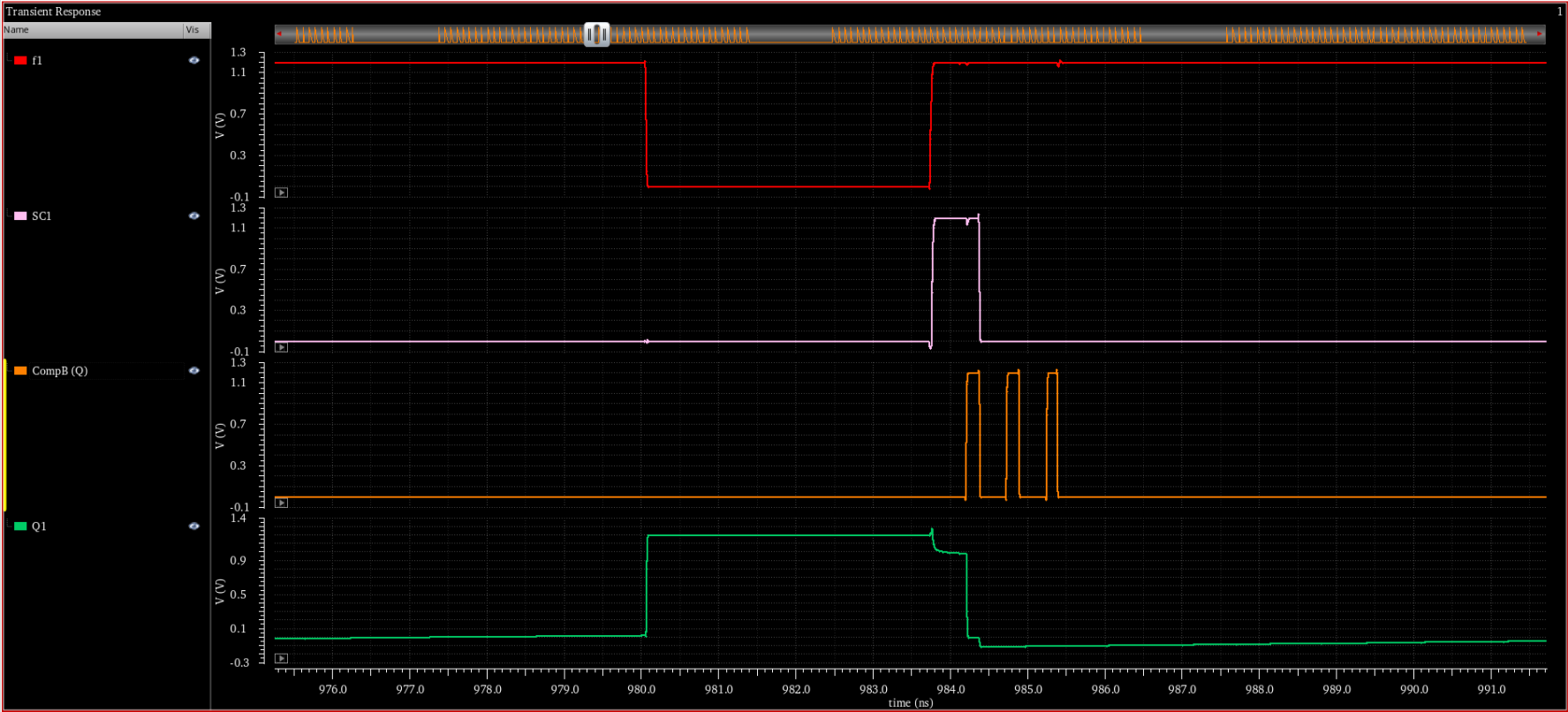This screenshot has height=712, width=1568.
Task: Hide the CompB (Q) waveform
Action: tap(194, 371)
